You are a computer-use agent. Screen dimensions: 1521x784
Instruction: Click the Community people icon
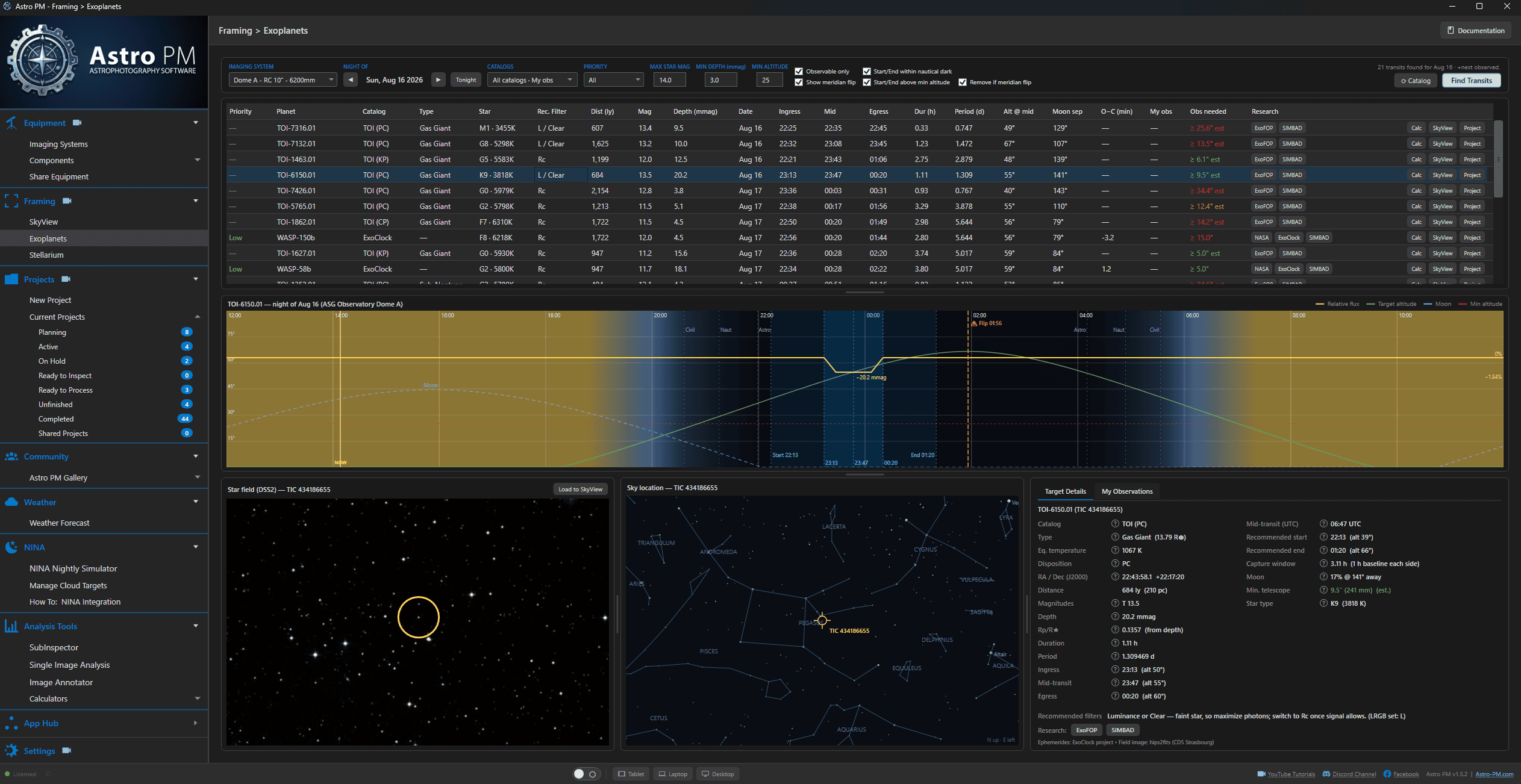11,456
